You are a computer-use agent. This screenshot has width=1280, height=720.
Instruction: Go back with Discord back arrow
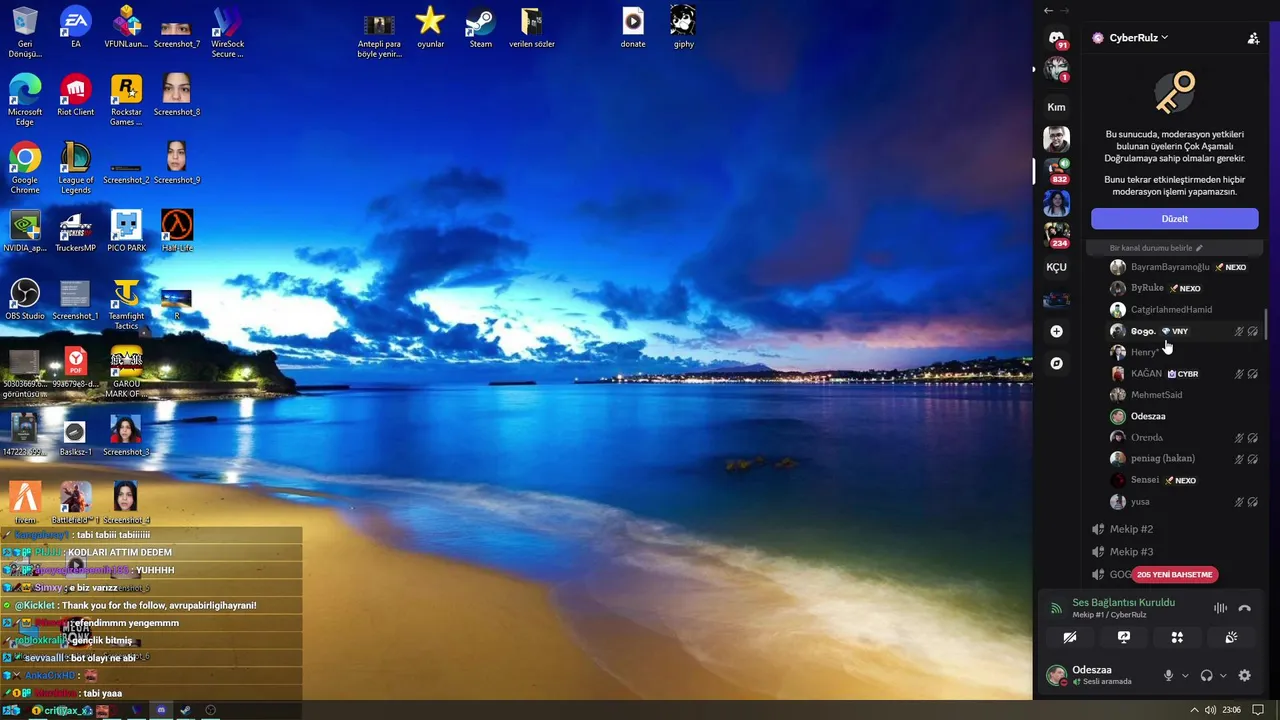pos(1048,10)
